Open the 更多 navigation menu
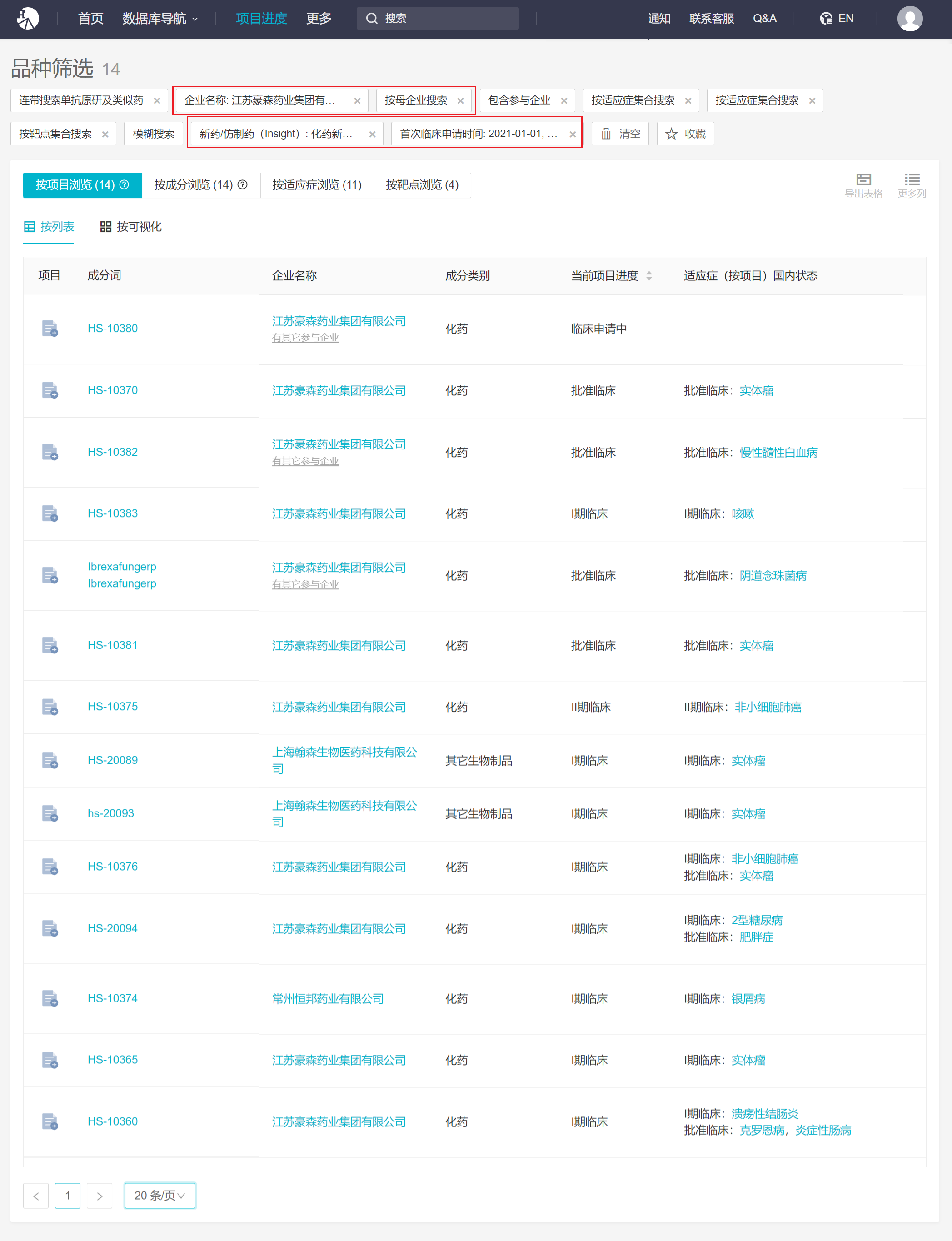 (x=319, y=19)
